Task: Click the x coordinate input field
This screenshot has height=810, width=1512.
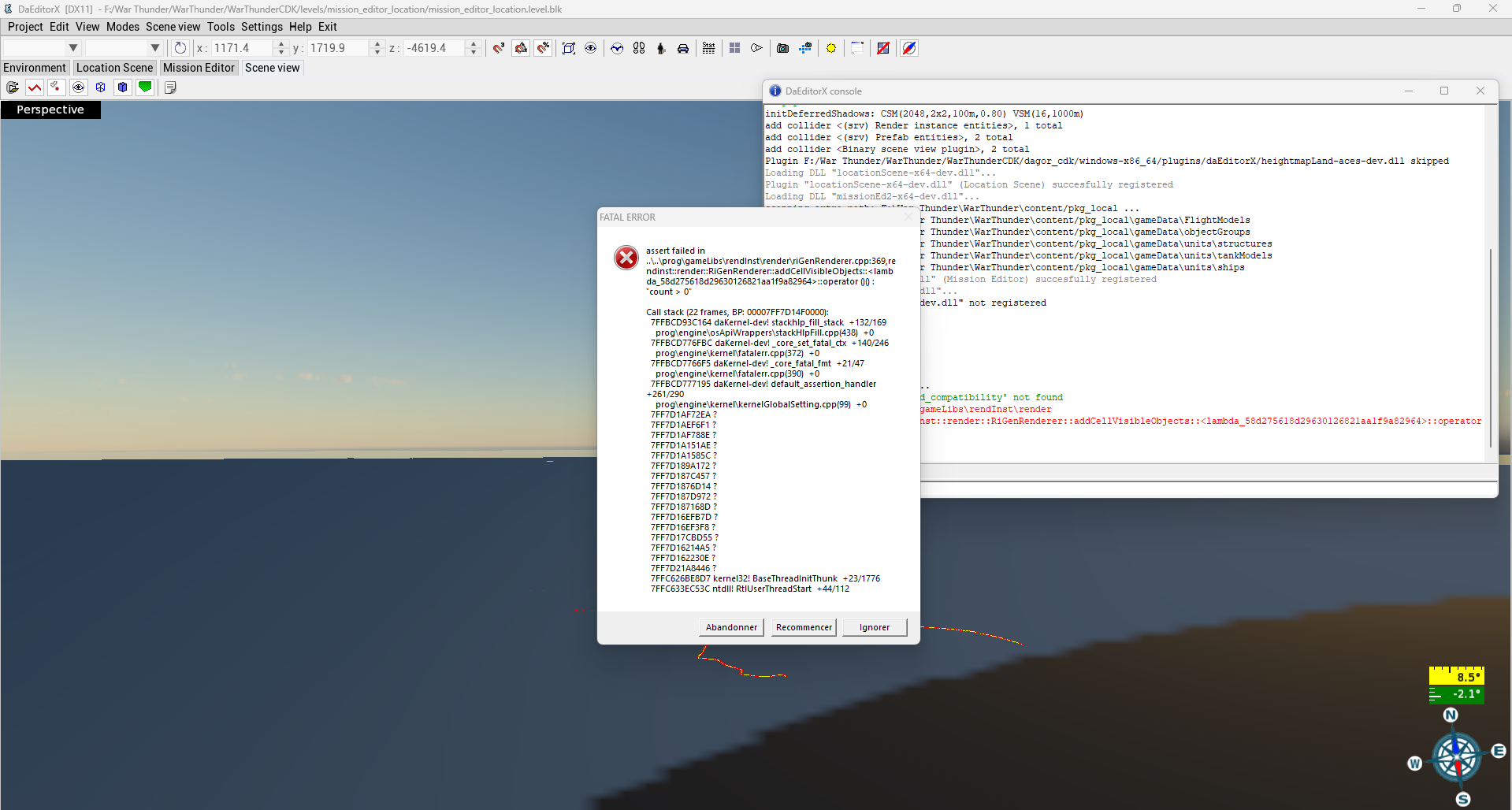Action: [241, 48]
